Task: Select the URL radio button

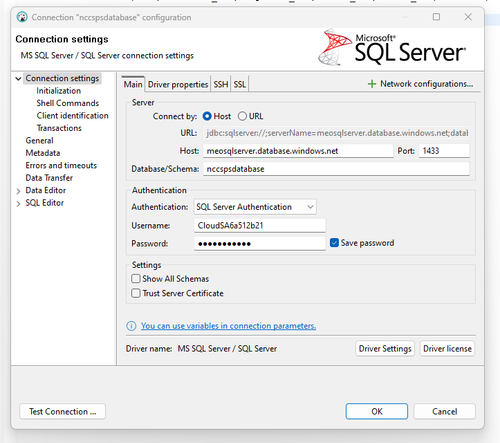Action: tap(242, 116)
